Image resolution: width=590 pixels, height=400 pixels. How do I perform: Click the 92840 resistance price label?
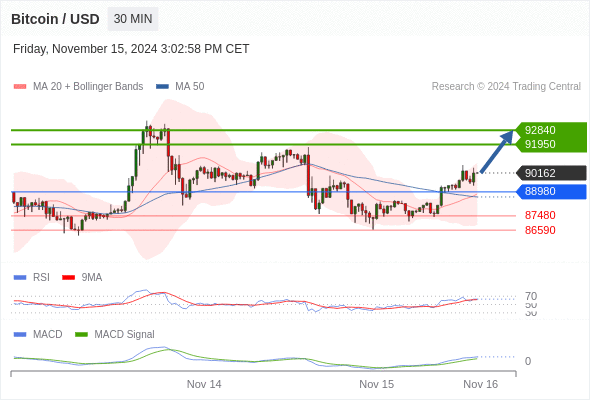point(540,130)
